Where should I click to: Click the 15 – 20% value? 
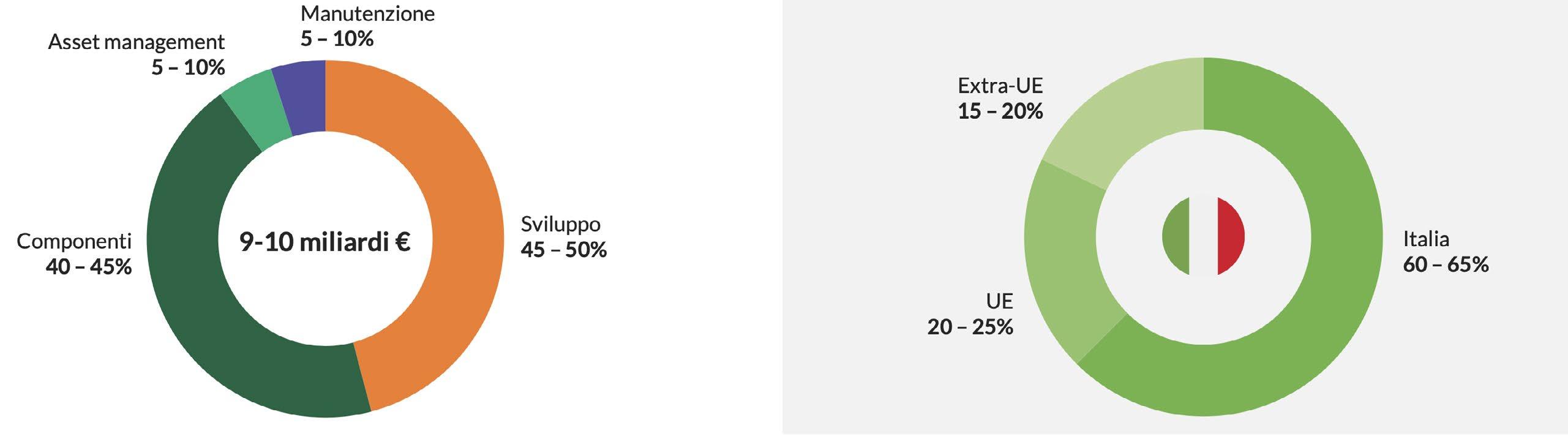point(1000,111)
